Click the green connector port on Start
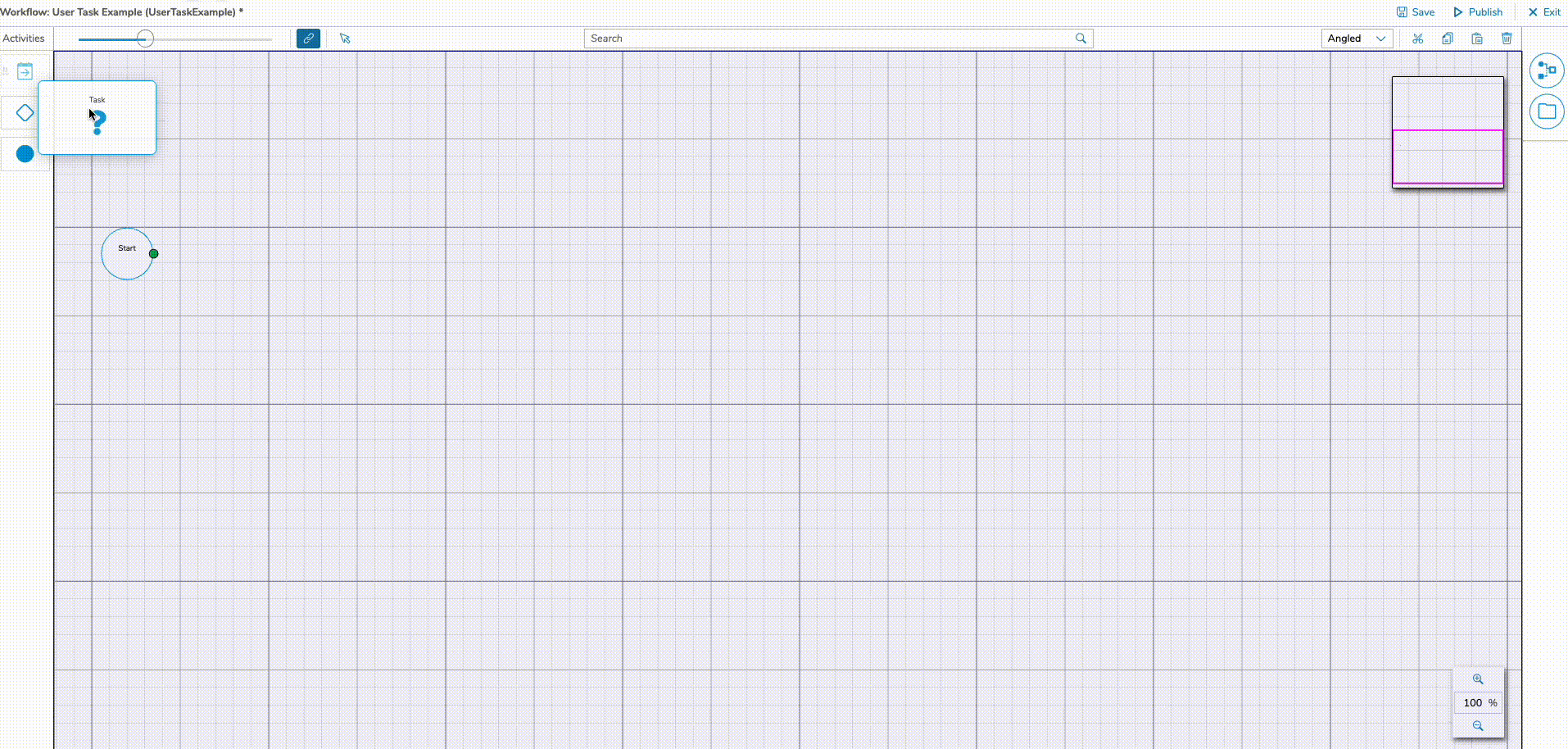Image resolution: width=1568 pixels, height=749 pixels. tap(153, 253)
